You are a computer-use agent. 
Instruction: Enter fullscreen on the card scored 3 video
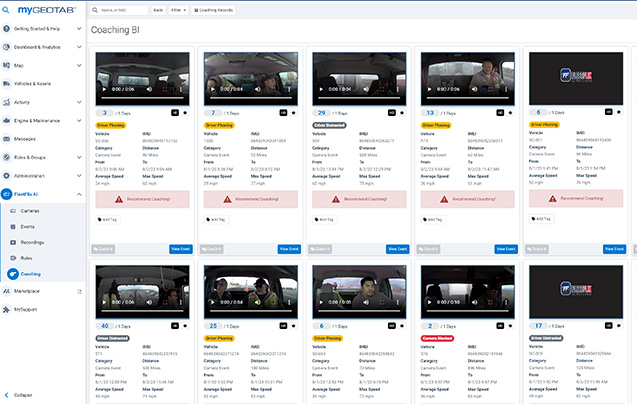coord(165,89)
